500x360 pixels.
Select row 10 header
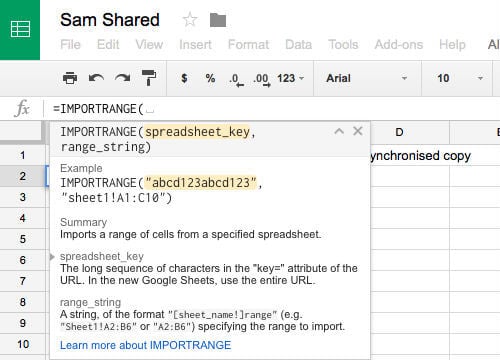22,344
